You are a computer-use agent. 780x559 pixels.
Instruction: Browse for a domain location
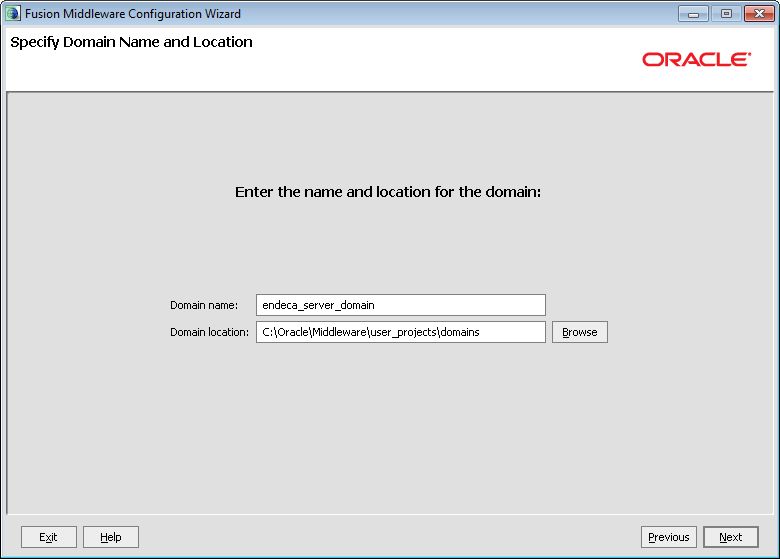pyautogui.click(x=580, y=332)
